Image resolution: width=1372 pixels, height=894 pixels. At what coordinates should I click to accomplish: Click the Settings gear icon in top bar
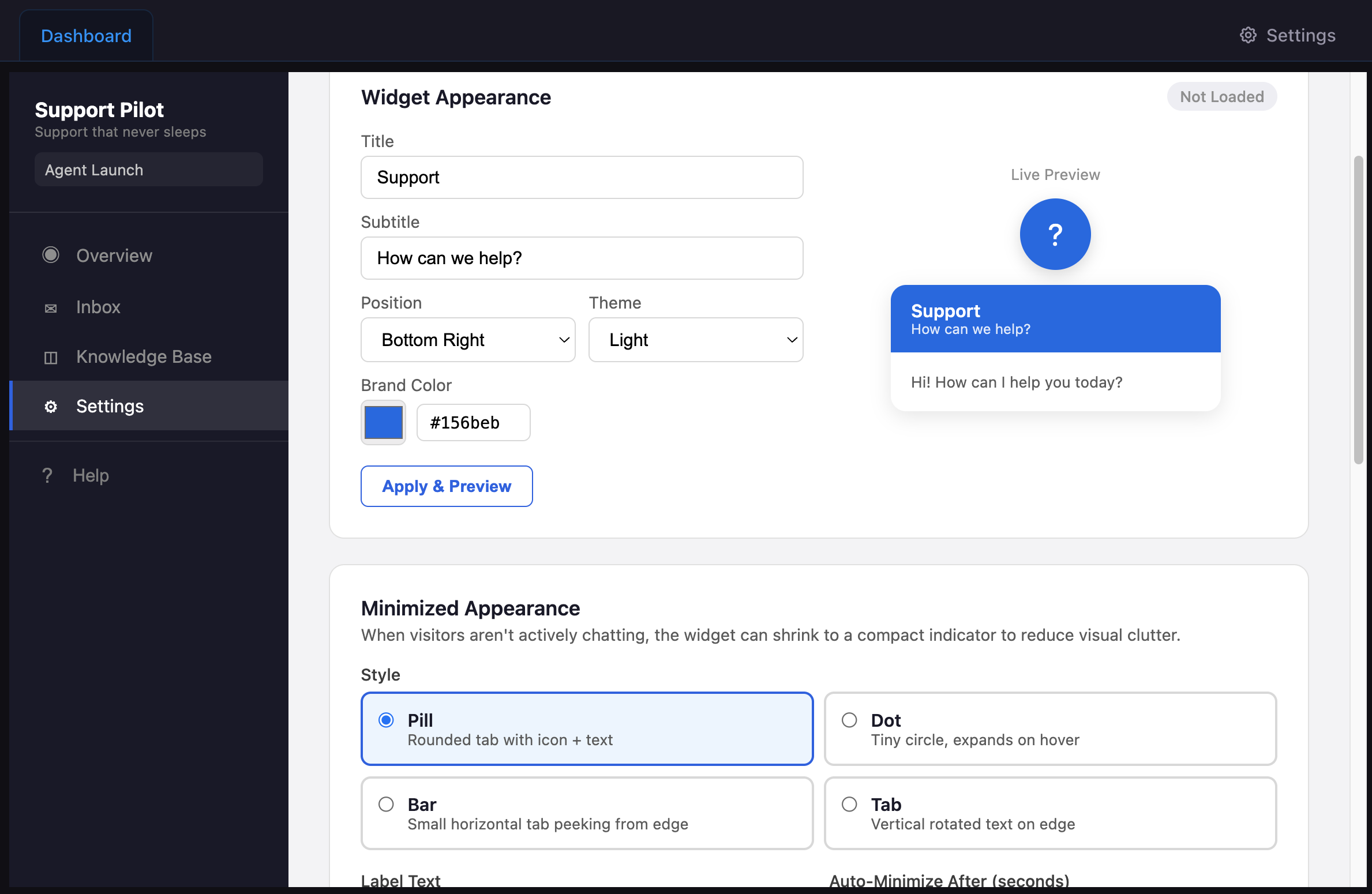(x=1247, y=35)
